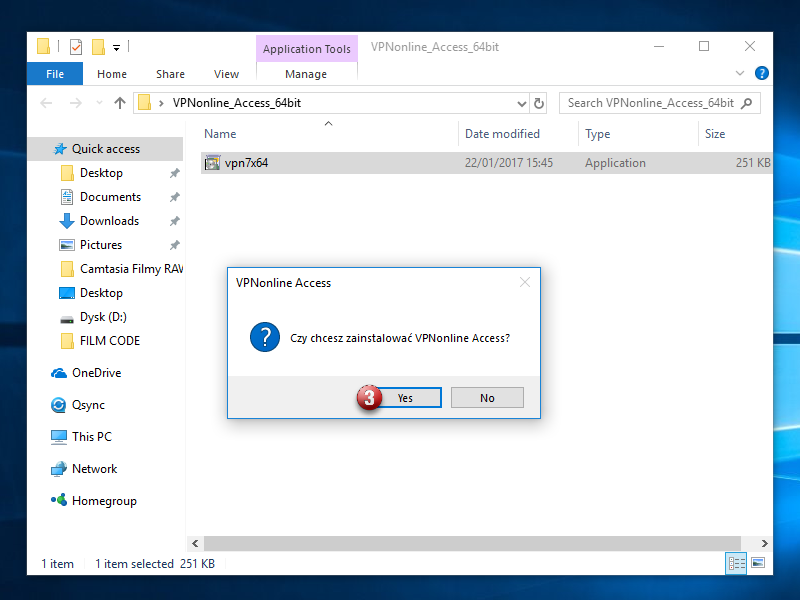Click horizontal scrollbar right arrow

coord(764,543)
